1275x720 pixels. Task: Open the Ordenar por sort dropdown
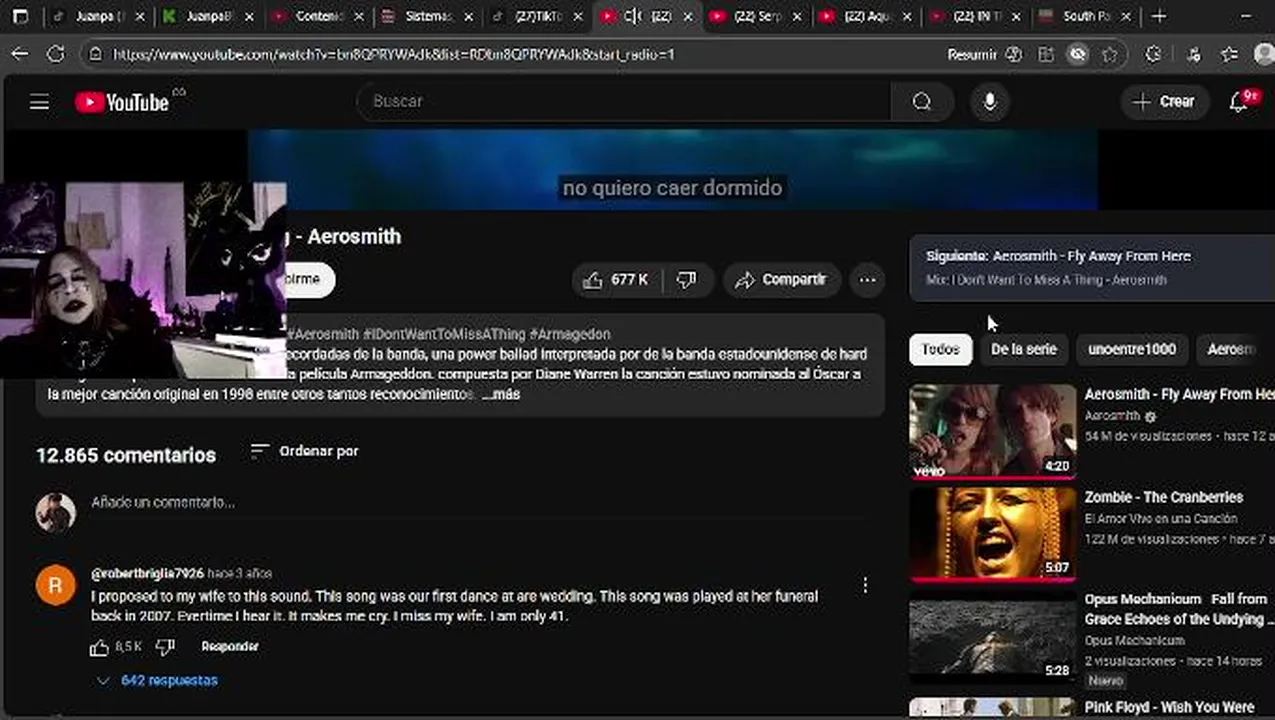[304, 451]
